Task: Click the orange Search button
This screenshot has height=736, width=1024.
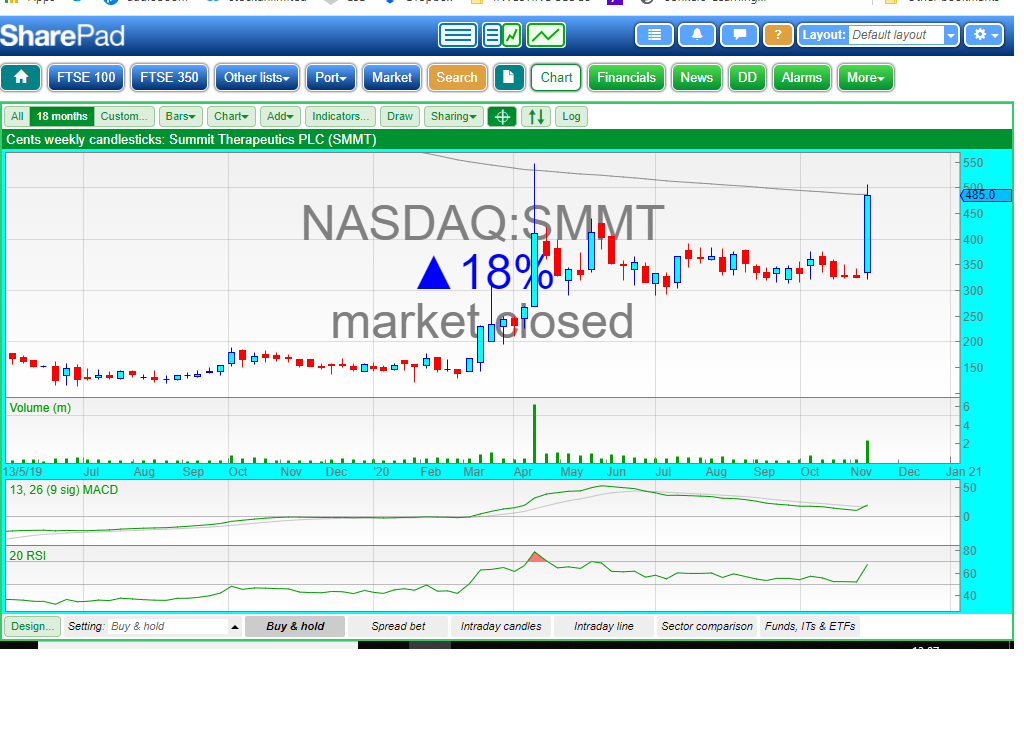Action: click(x=457, y=77)
